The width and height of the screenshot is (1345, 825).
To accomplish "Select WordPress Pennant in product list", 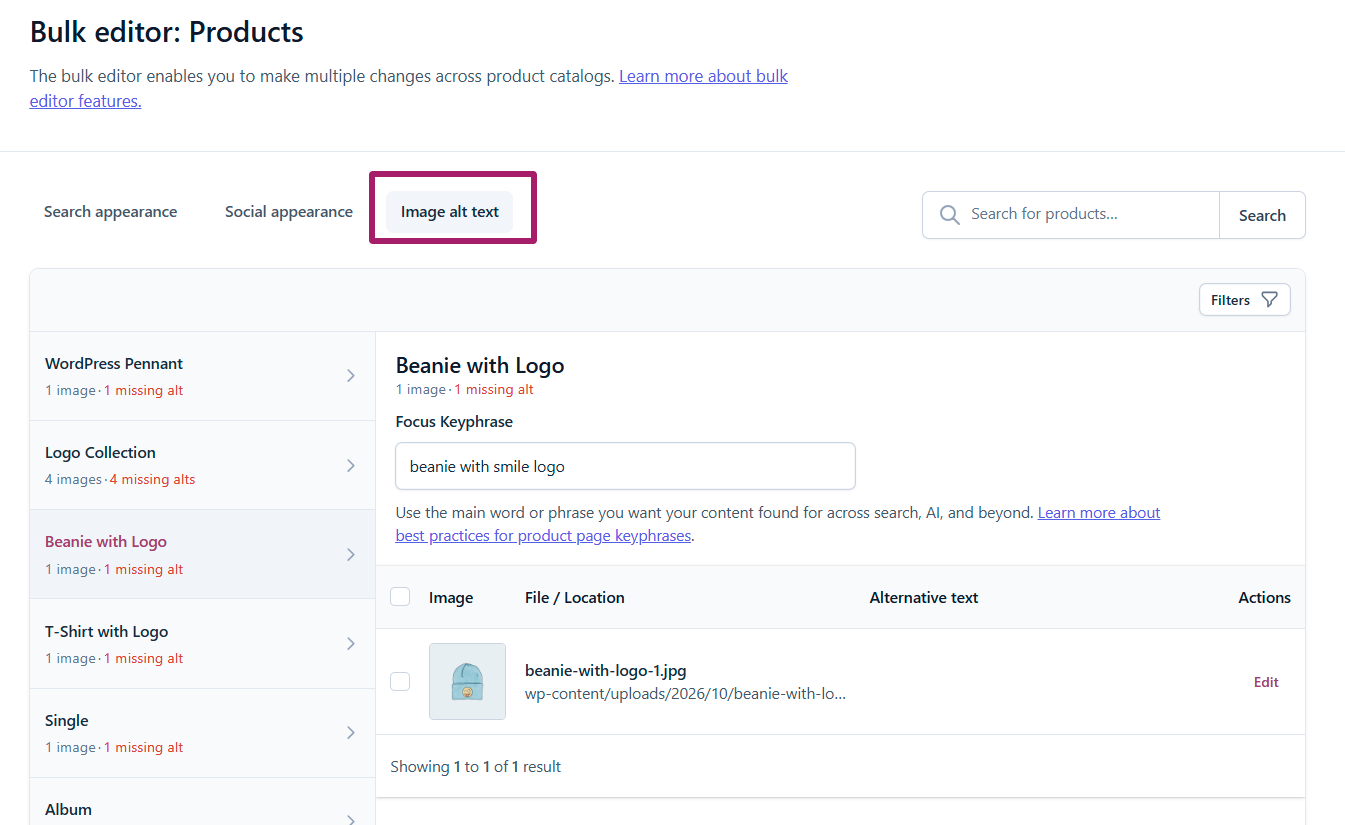I will (x=202, y=376).
